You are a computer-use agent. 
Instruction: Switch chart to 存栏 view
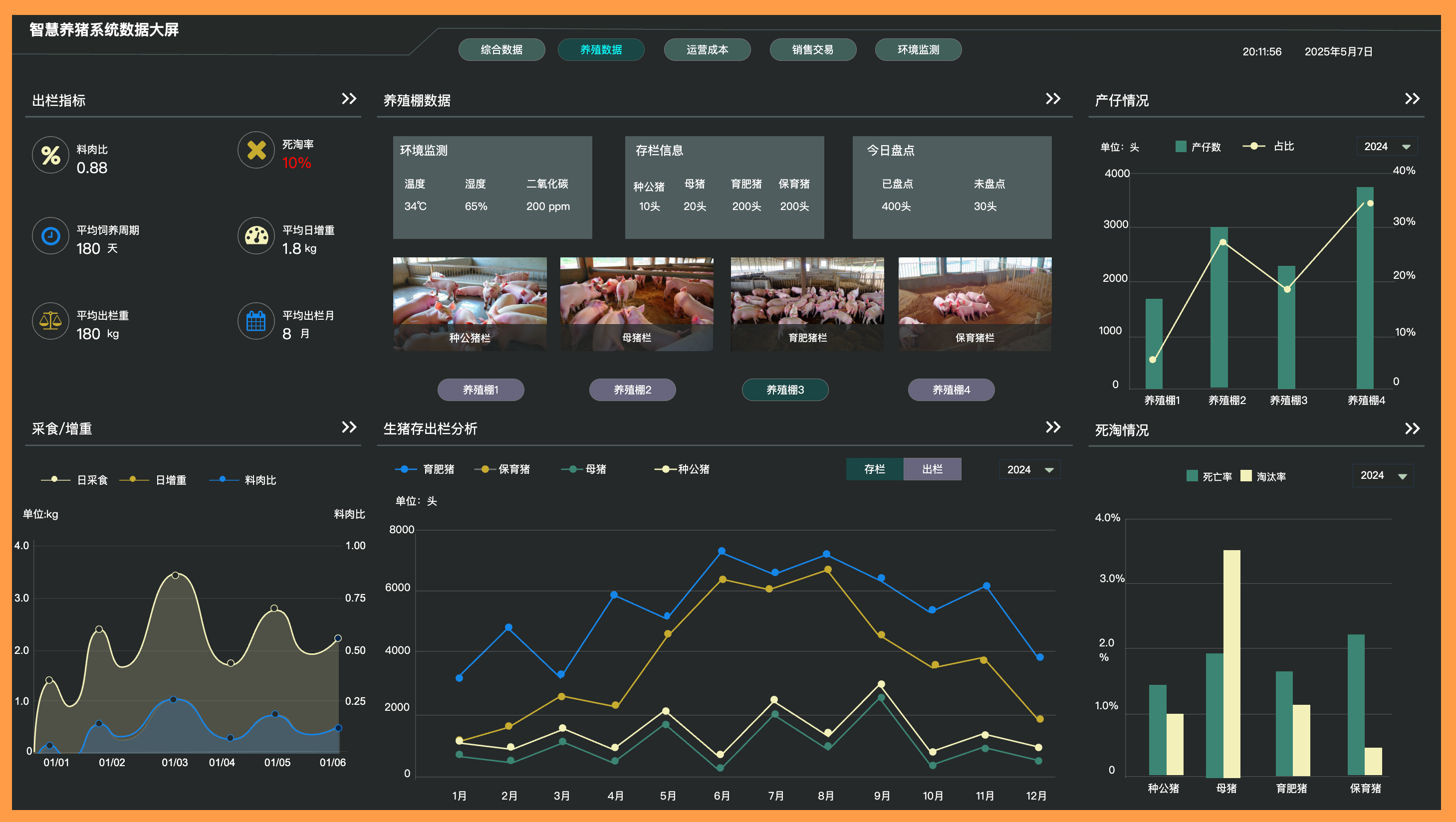(874, 469)
